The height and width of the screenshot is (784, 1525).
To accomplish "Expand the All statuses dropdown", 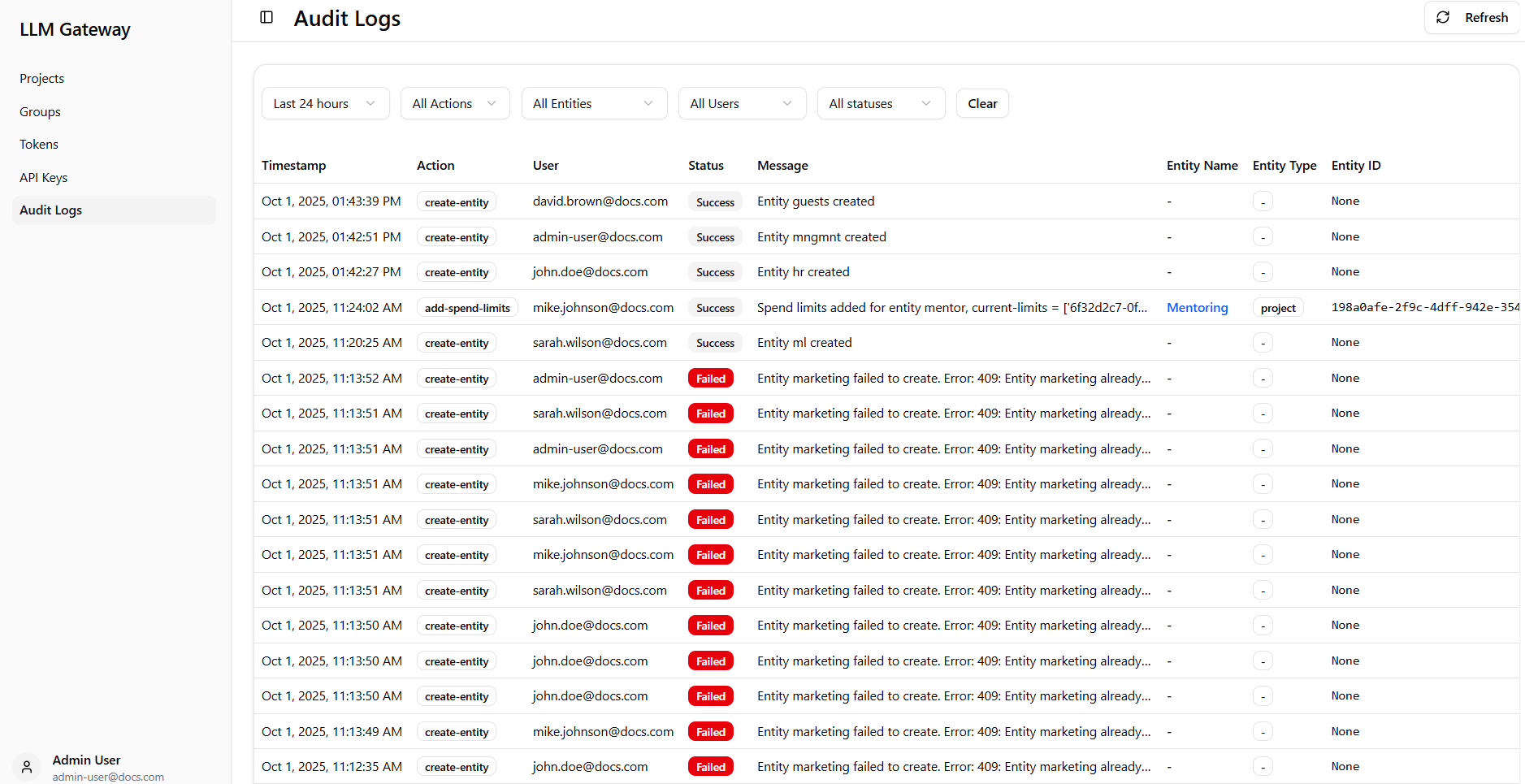I will (881, 103).
